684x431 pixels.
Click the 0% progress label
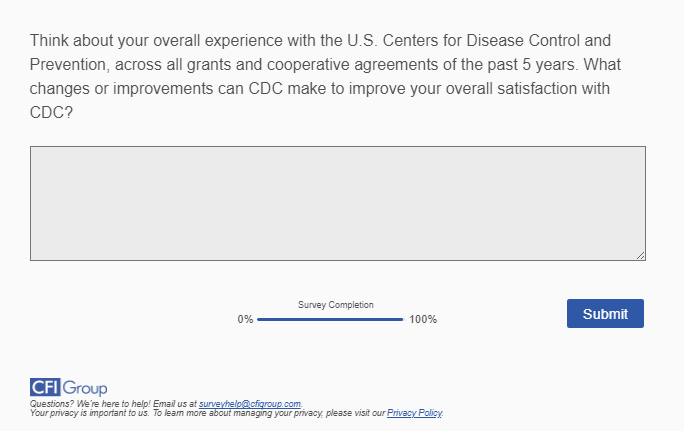tap(245, 320)
